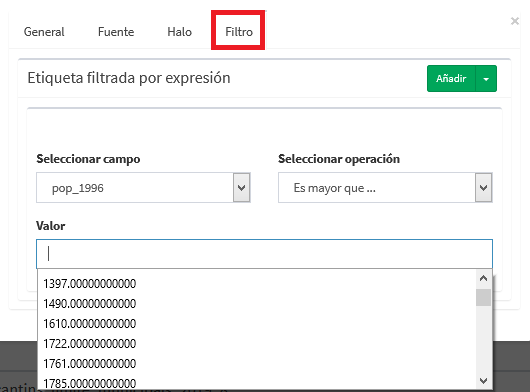
Task: Click into the Valor input field
Action: (x=264, y=254)
